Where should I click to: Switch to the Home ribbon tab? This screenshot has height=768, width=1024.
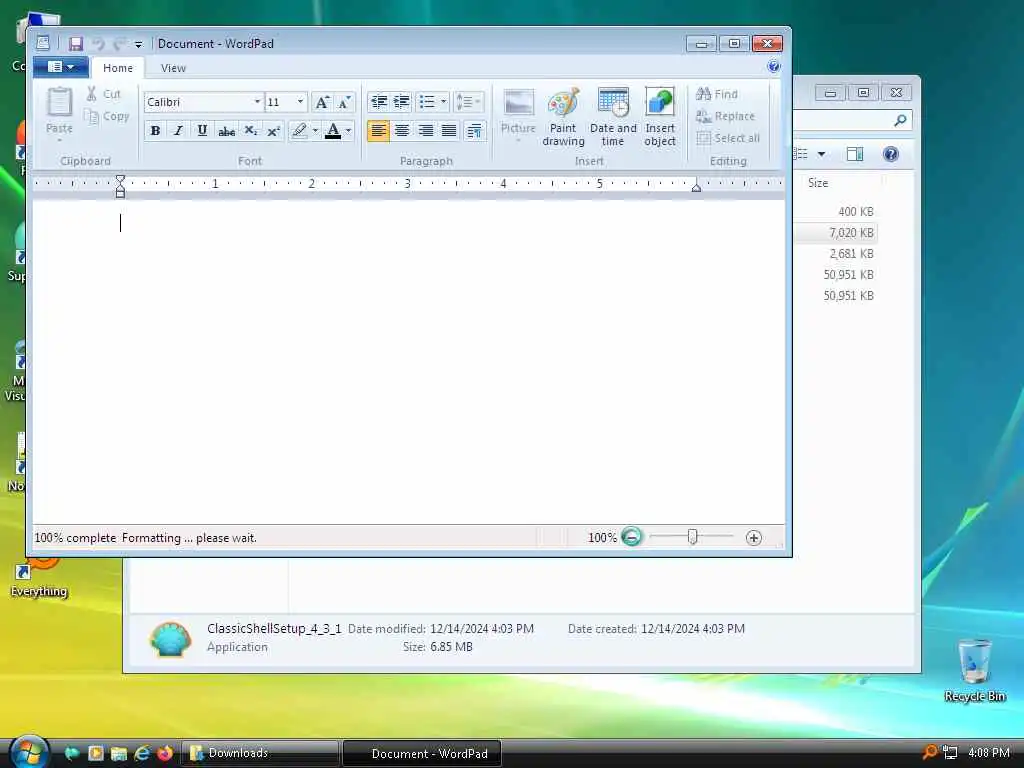click(x=118, y=68)
